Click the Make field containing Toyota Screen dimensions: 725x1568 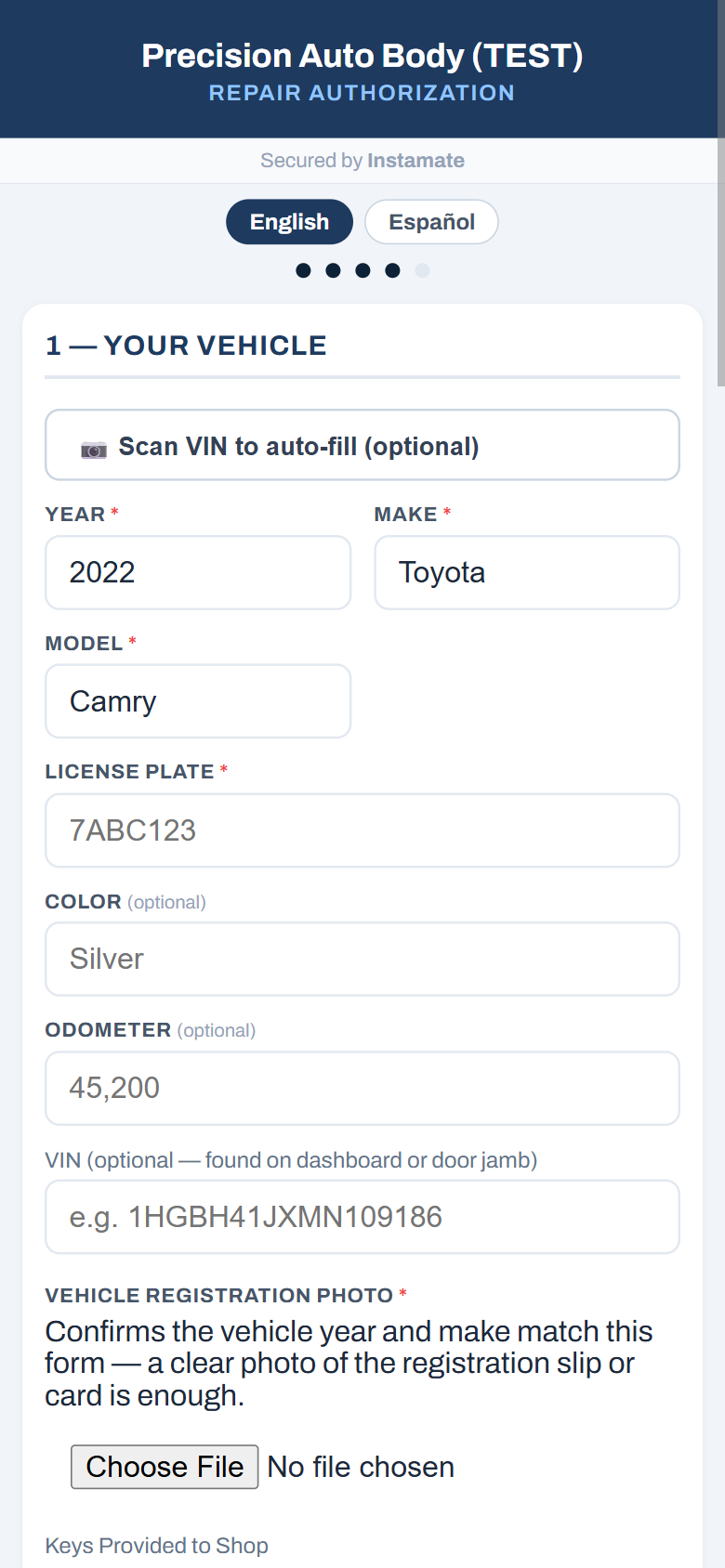(527, 572)
